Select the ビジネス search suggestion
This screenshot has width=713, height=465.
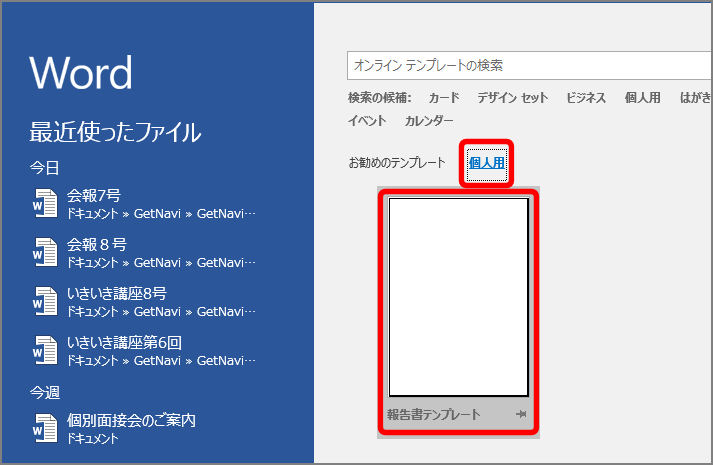pyautogui.click(x=586, y=98)
